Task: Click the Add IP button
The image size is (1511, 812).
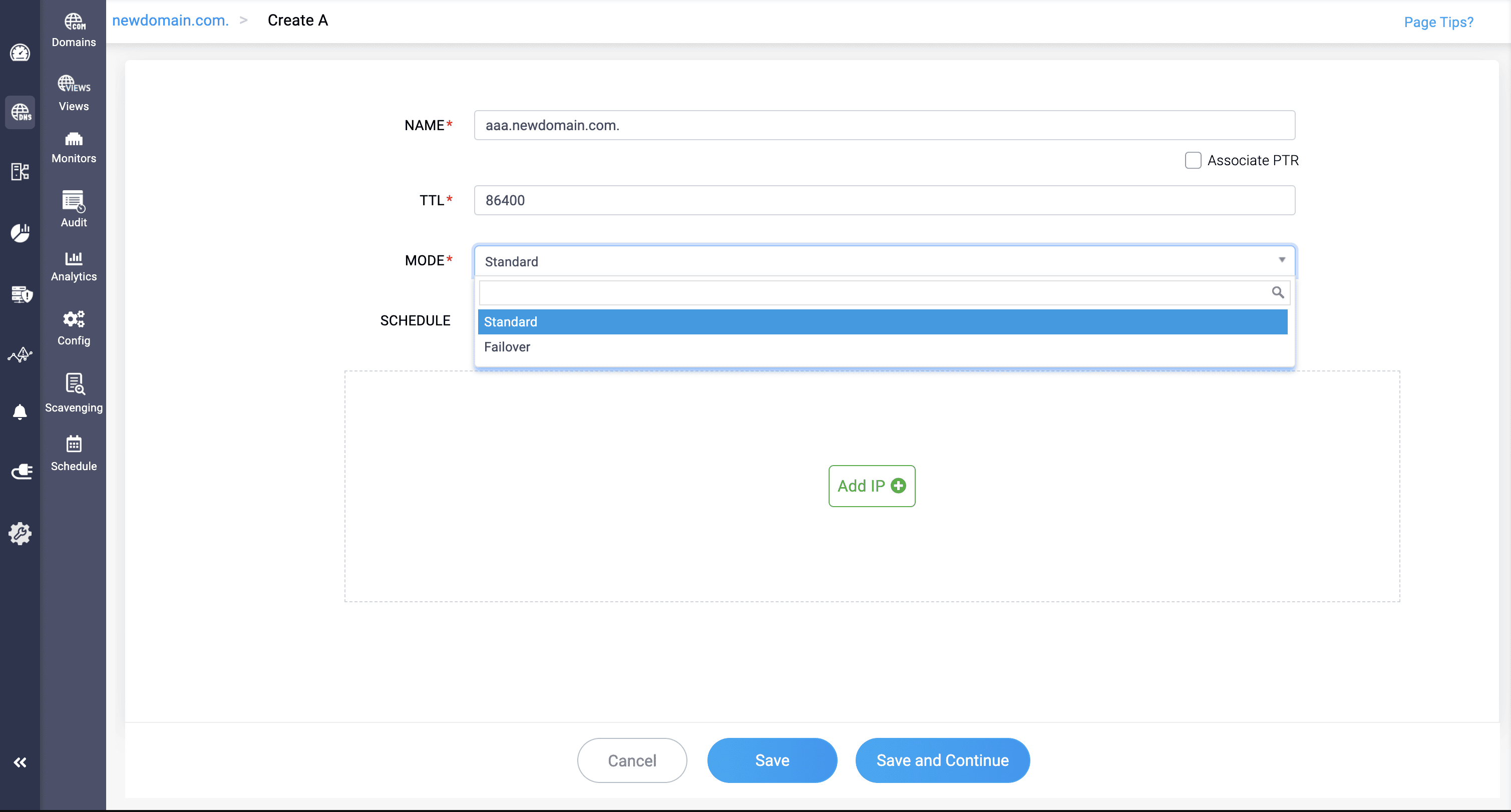Action: tap(872, 486)
